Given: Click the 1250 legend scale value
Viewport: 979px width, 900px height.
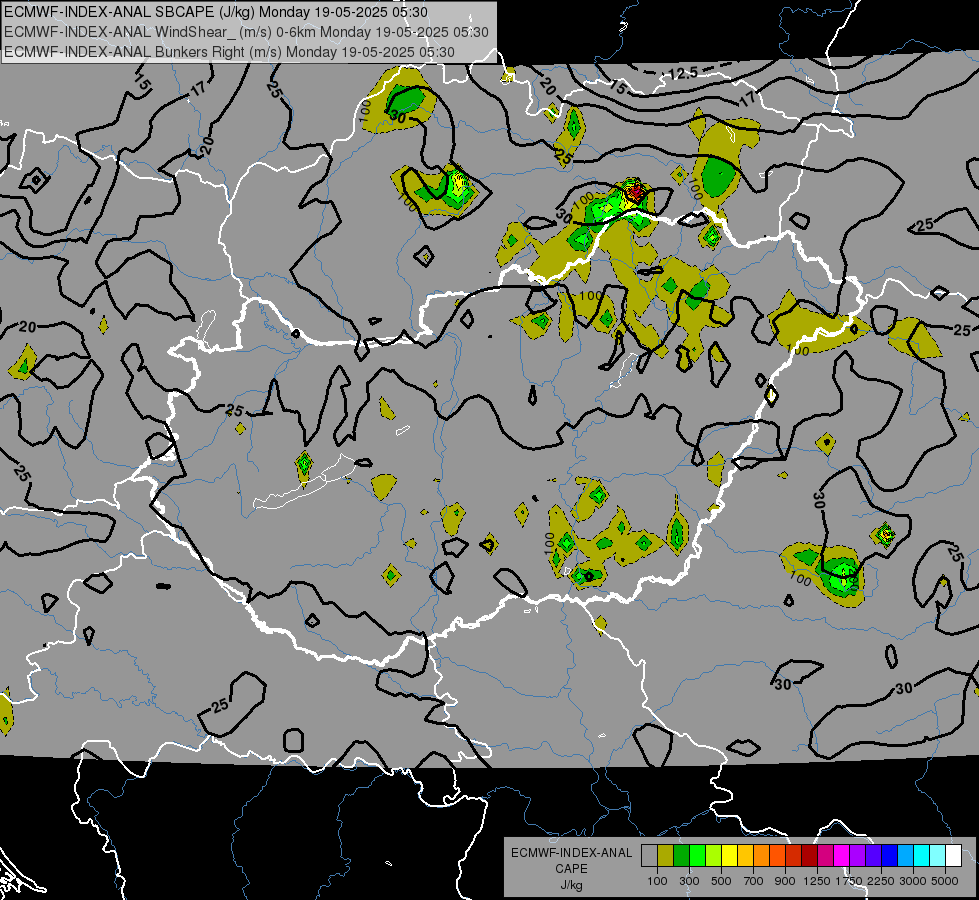Looking at the screenshot, I should [817, 881].
